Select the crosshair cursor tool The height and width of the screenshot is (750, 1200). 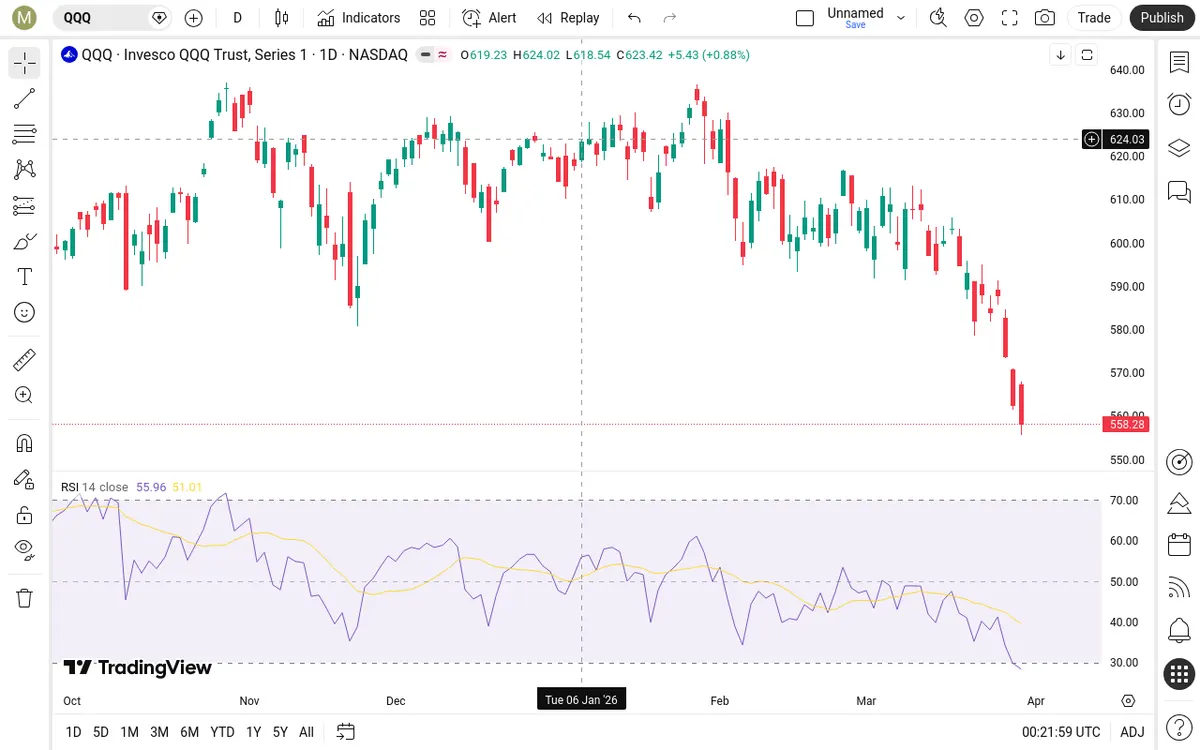coord(25,63)
